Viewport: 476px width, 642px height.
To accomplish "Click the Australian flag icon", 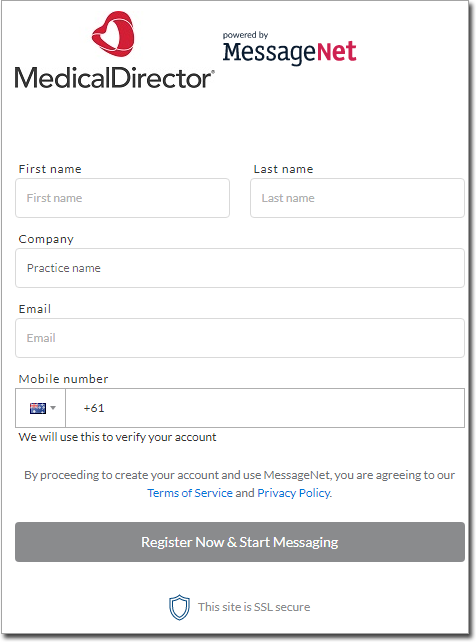I will tap(38, 408).
